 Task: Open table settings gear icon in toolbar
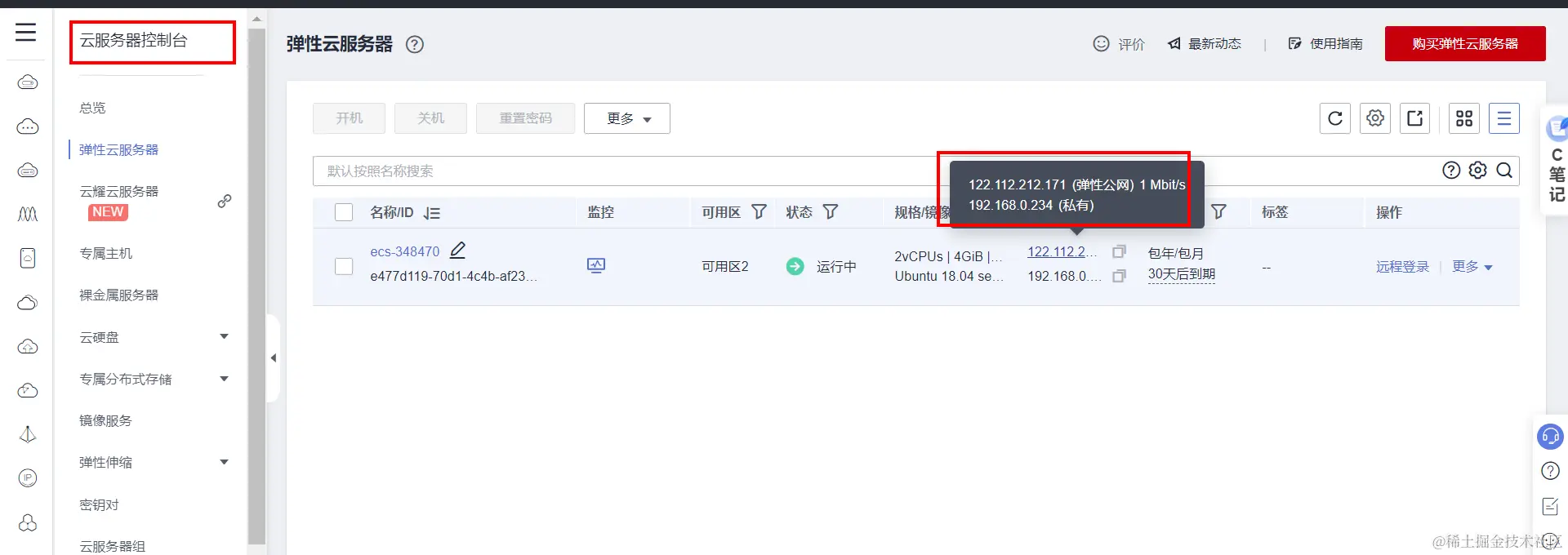point(1375,118)
